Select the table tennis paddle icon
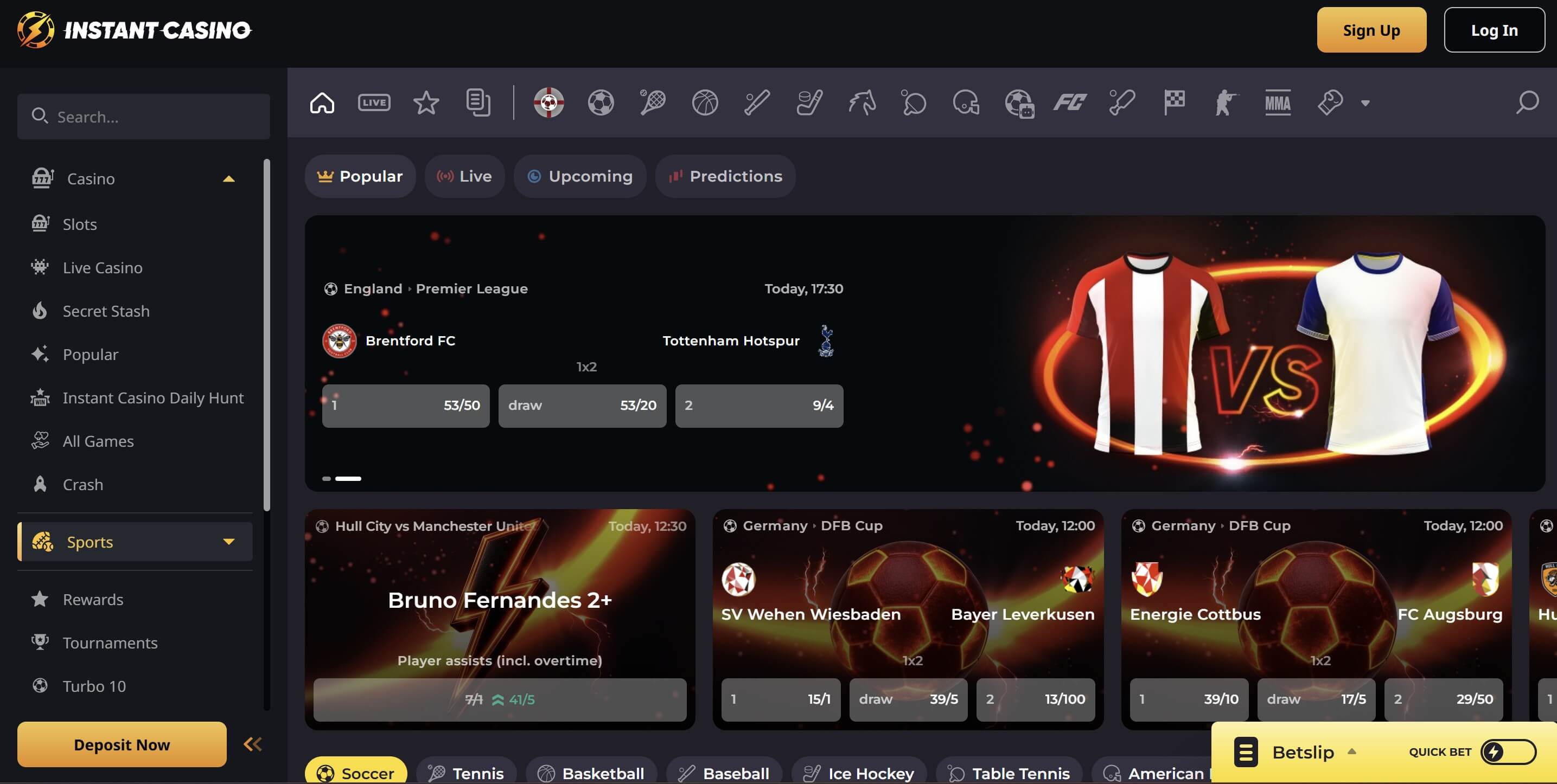 914,102
